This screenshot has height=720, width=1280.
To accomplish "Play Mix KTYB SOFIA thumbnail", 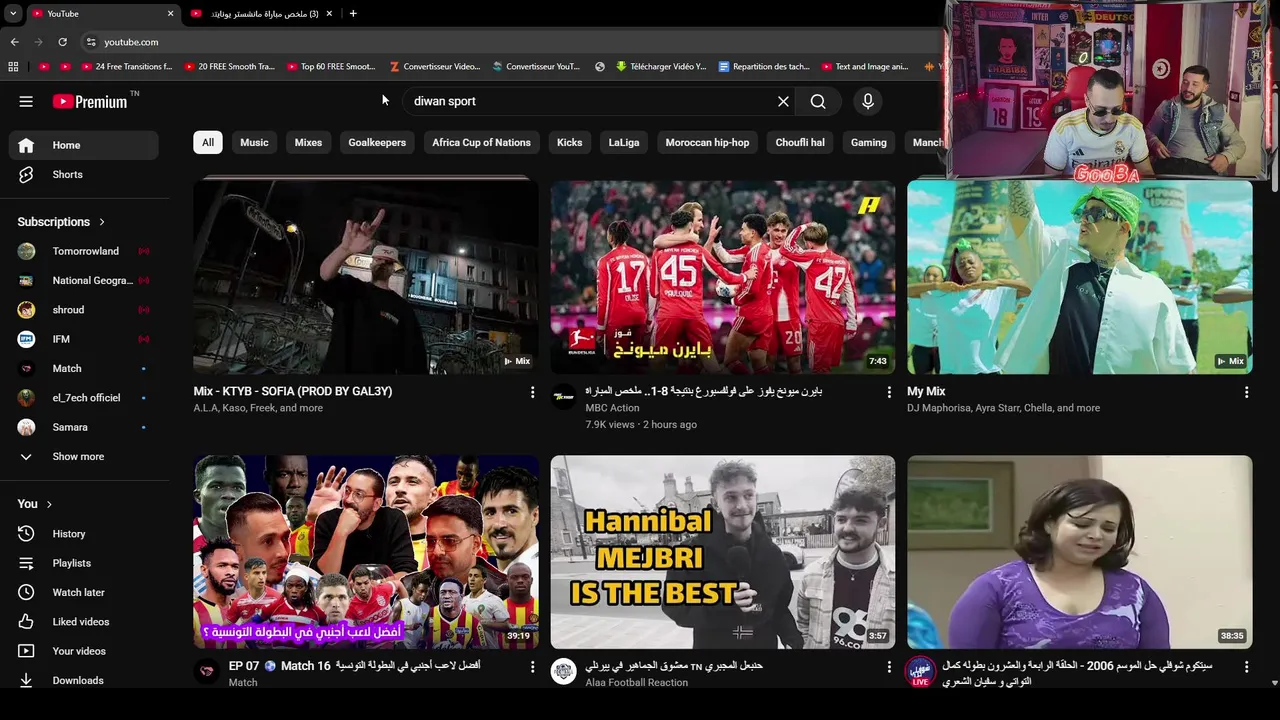I will 366,277.
